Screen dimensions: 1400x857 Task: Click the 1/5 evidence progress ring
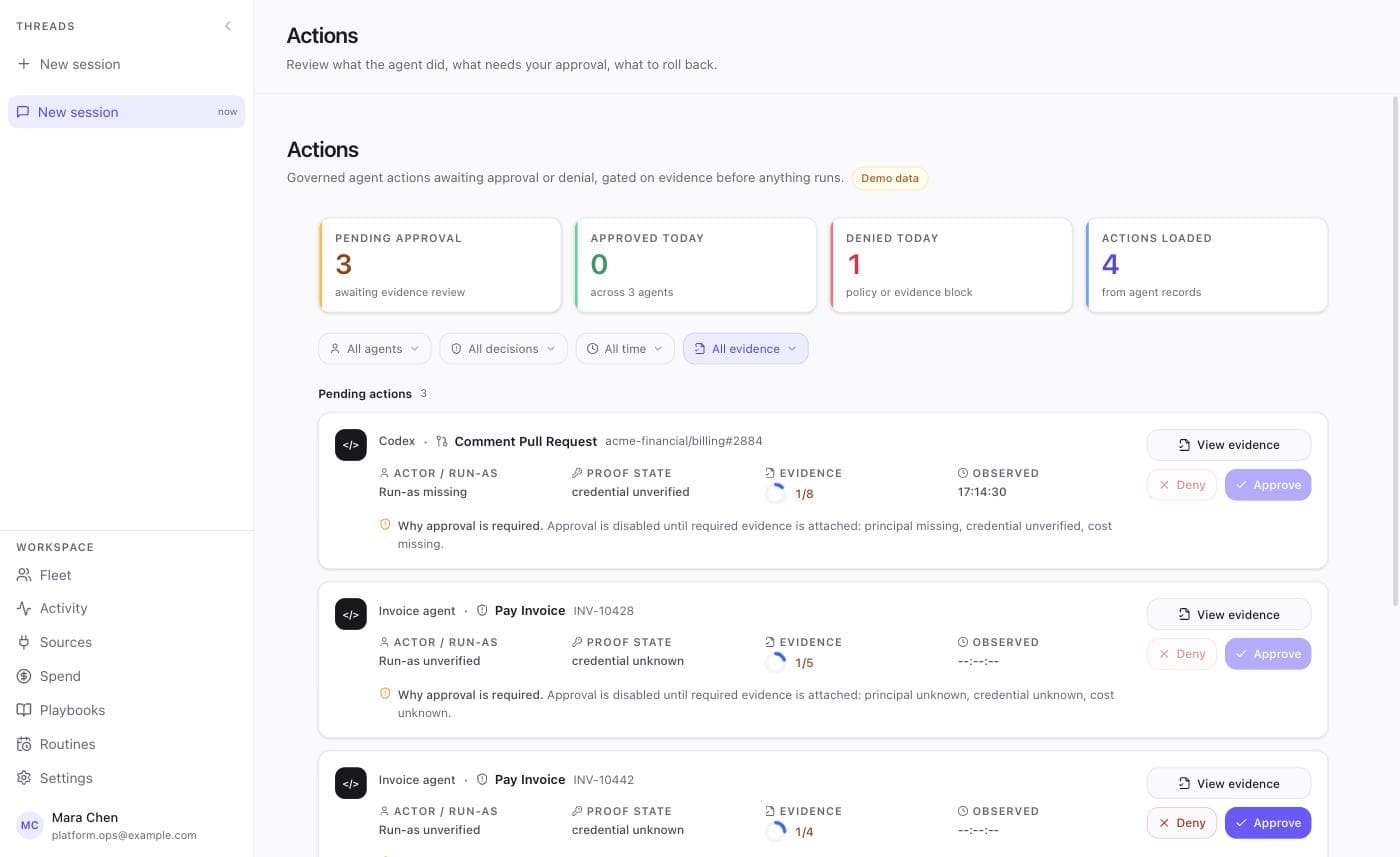coord(775,662)
